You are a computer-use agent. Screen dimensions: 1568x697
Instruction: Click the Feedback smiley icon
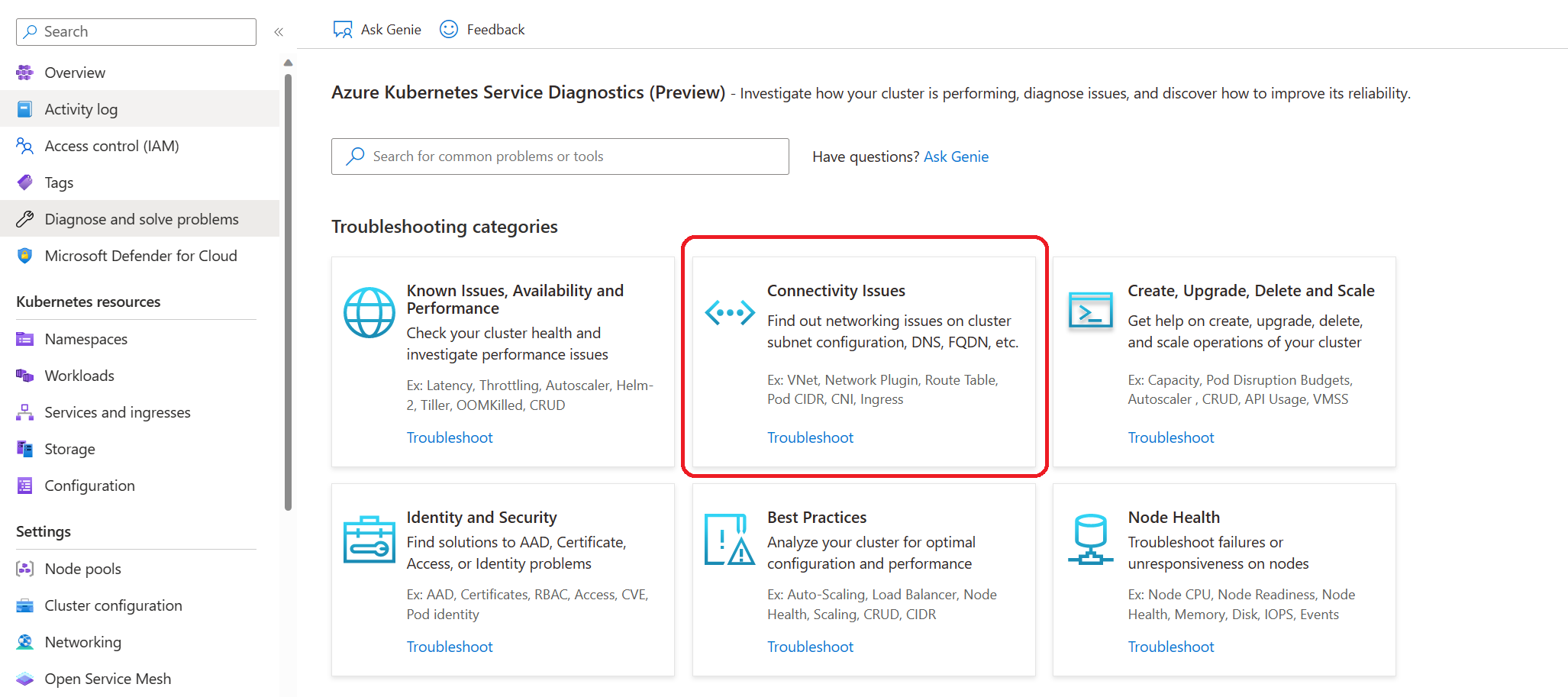(x=449, y=29)
